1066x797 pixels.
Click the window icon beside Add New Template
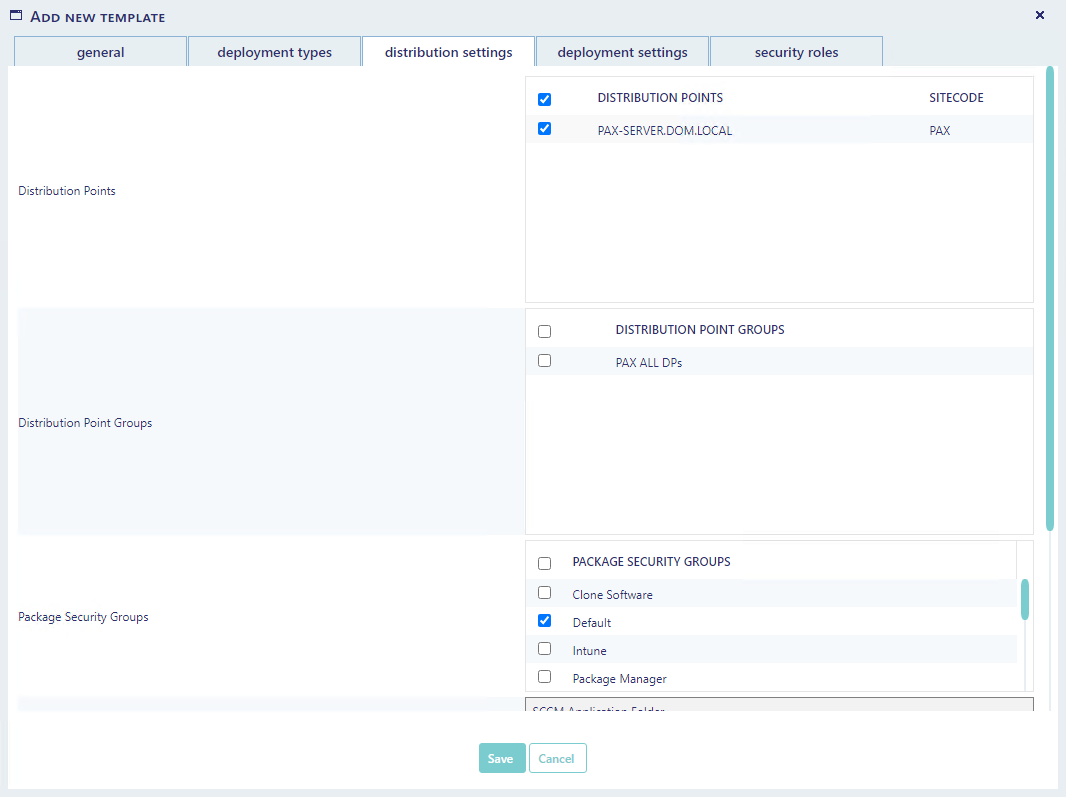point(16,16)
